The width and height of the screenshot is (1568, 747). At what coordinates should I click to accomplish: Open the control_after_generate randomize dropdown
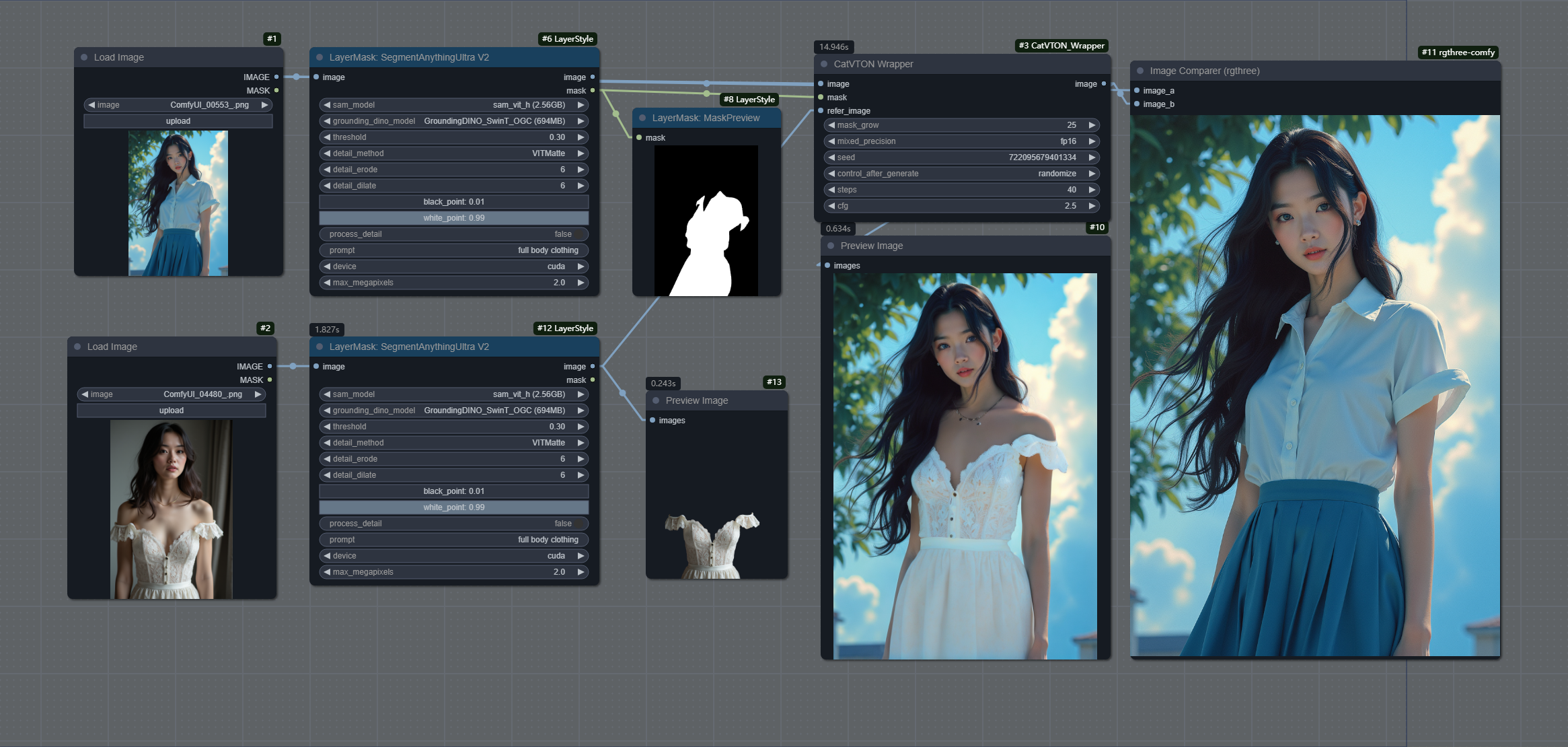(962, 174)
